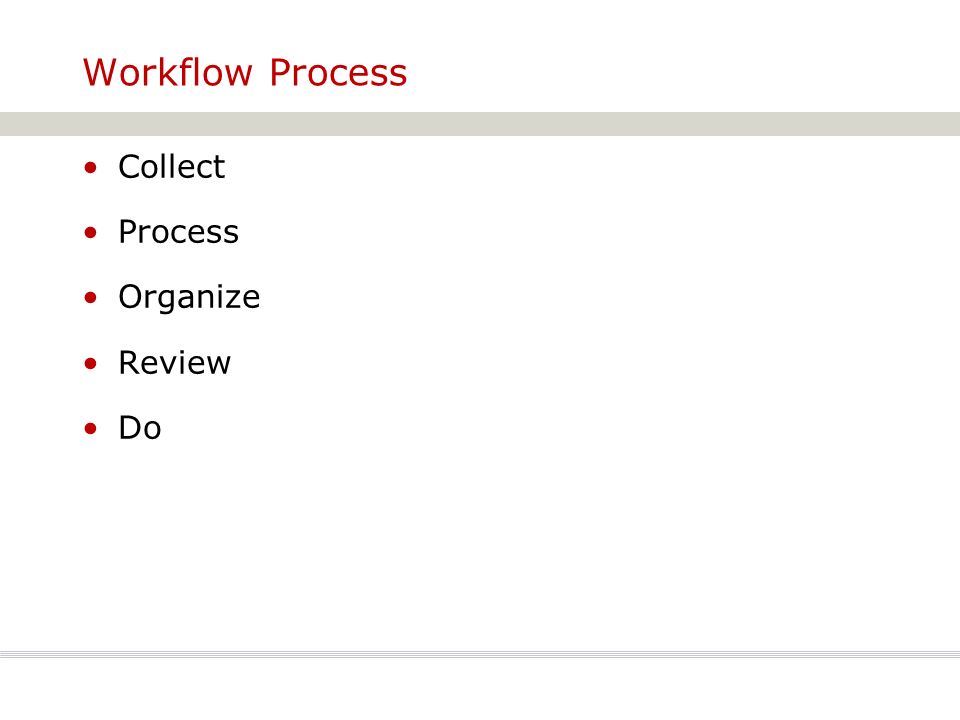The height and width of the screenshot is (720, 960).
Task: Click the capital D in Do
Action: 130,428
